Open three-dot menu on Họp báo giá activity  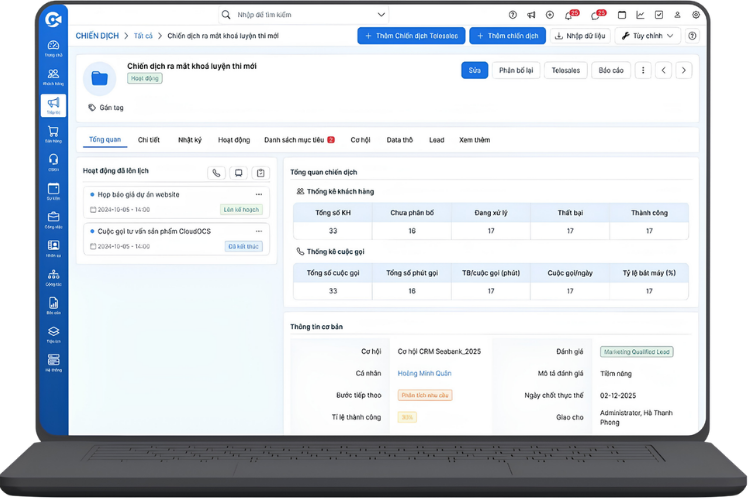[x=259, y=194]
